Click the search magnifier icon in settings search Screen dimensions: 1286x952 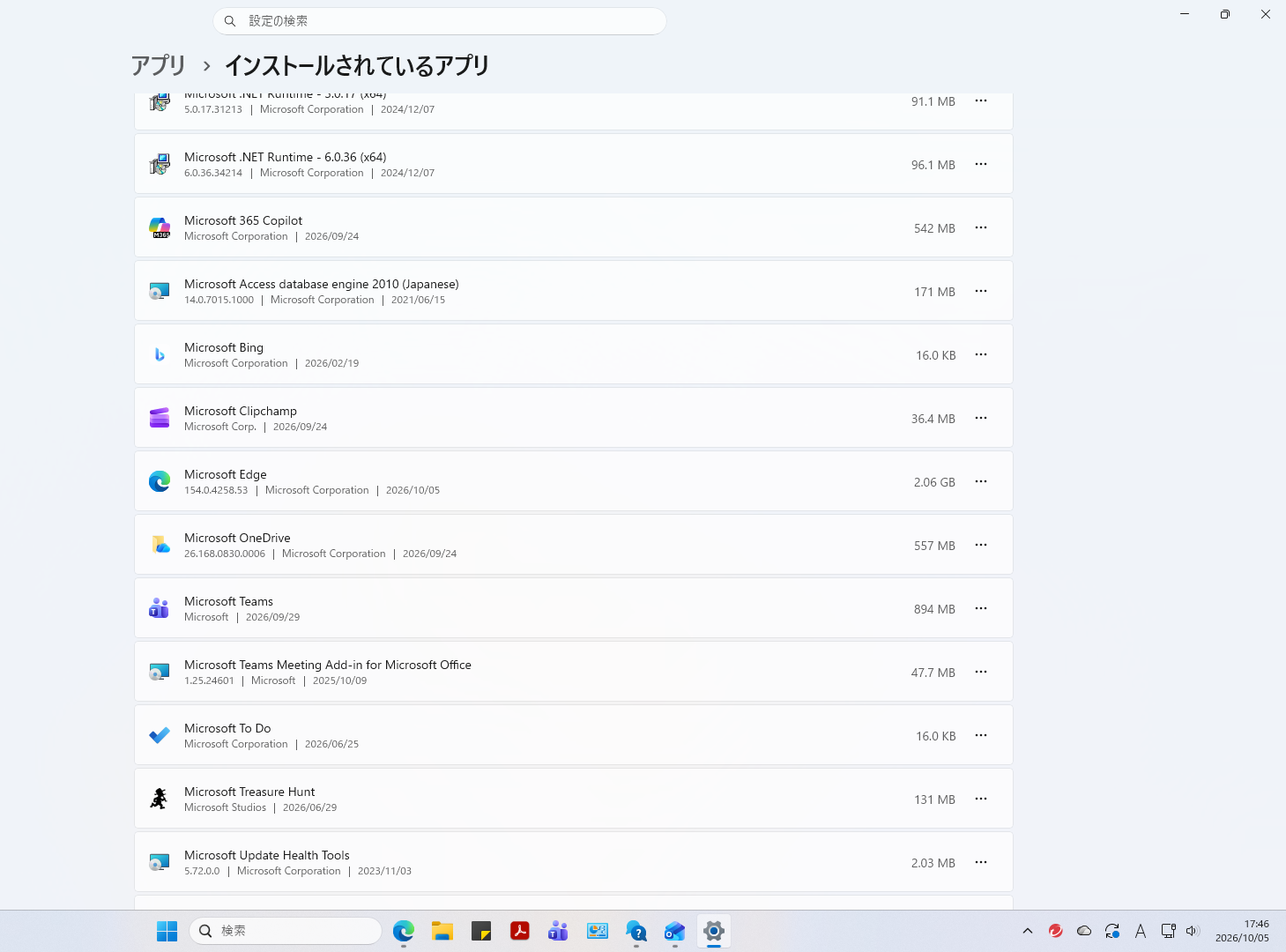(x=230, y=21)
